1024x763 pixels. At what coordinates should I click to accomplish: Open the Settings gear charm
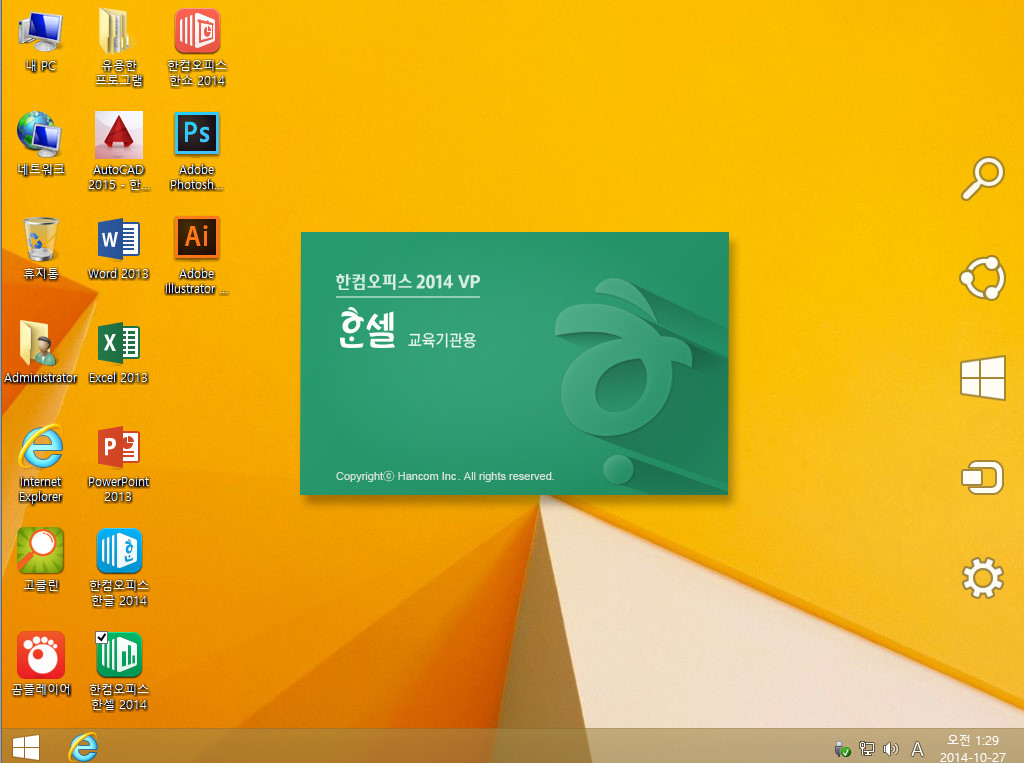coord(982,577)
